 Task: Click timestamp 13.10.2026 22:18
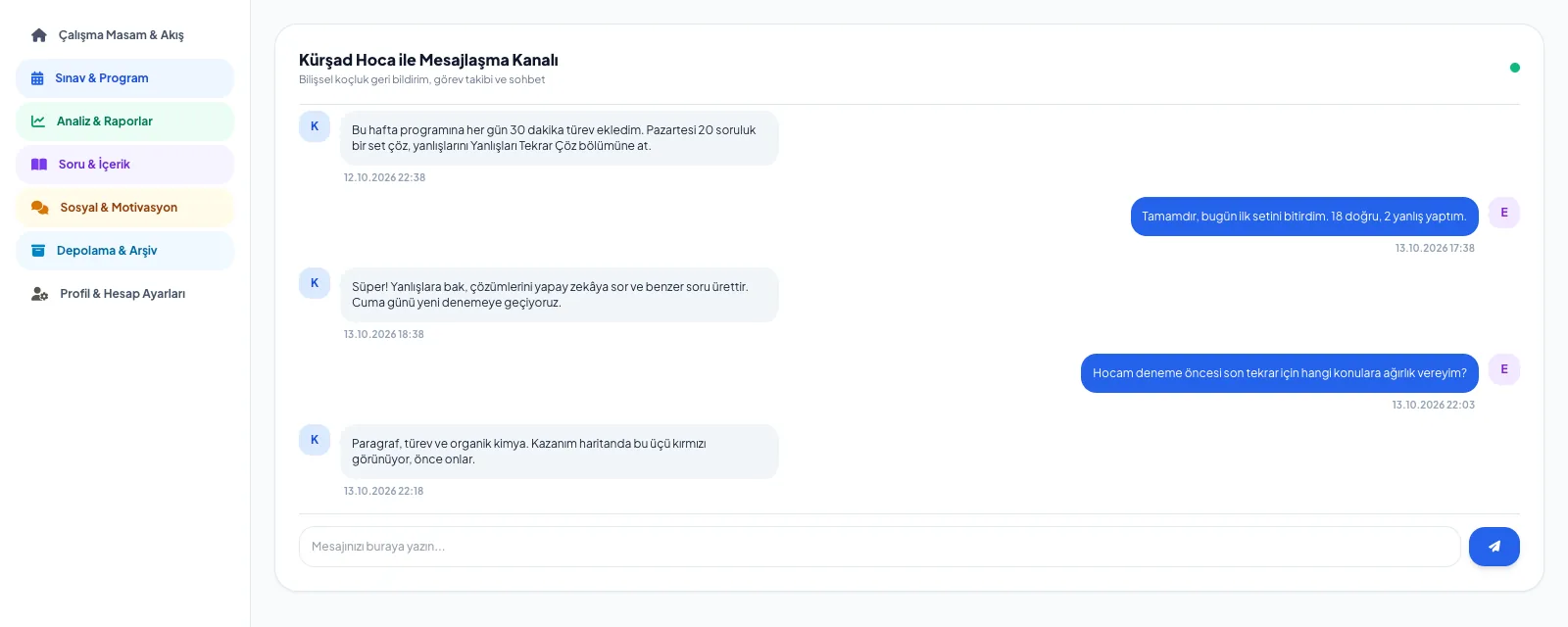pyautogui.click(x=383, y=491)
